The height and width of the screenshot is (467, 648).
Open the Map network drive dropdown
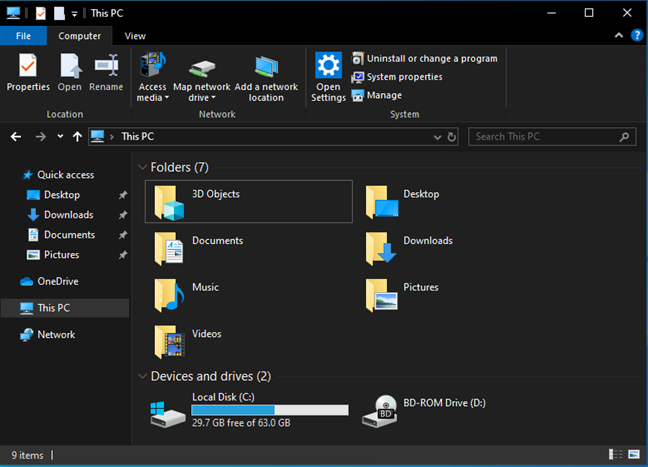coord(202,78)
